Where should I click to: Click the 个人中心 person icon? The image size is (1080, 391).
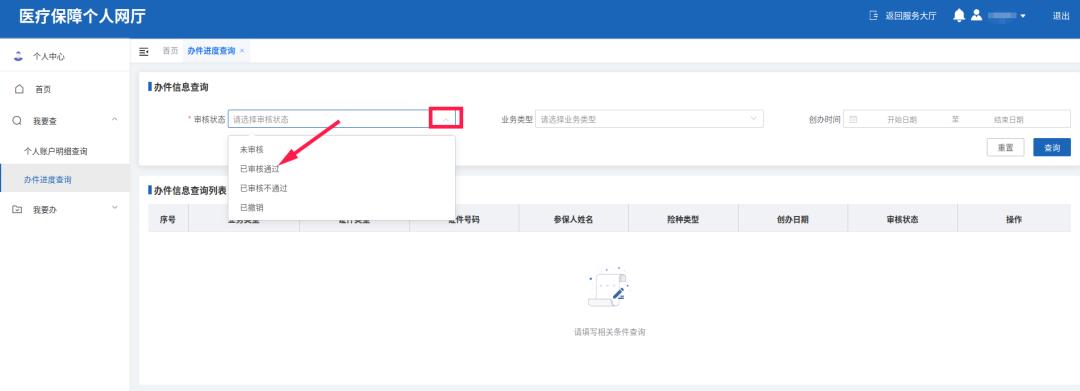coord(19,56)
